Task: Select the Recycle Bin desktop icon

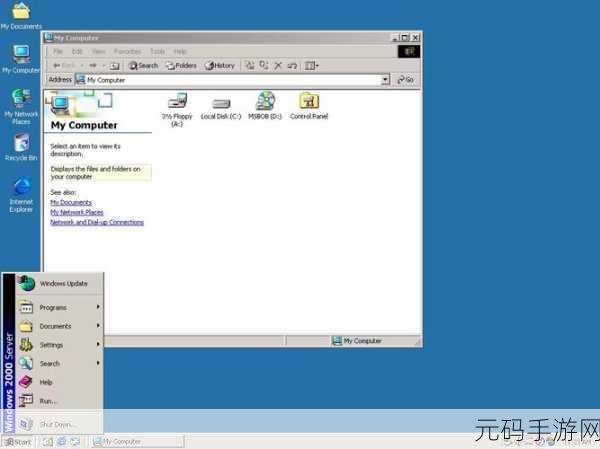Action: pos(21,147)
